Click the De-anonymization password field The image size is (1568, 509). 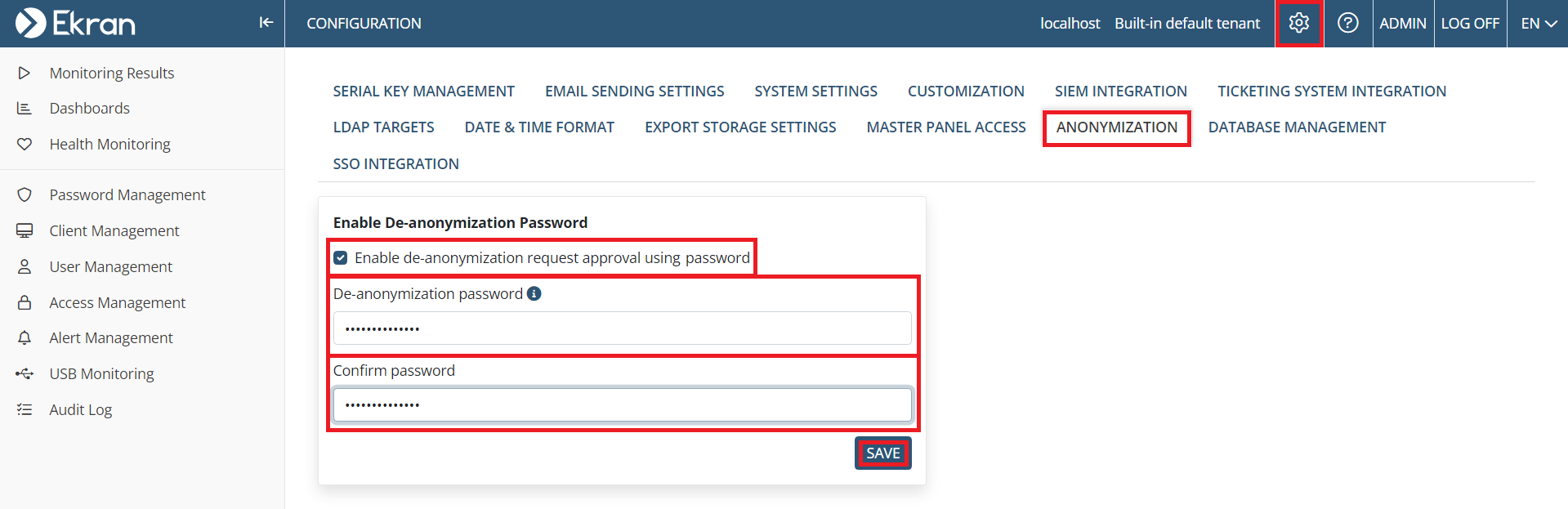pyautogui.click(x=622, y=328)
